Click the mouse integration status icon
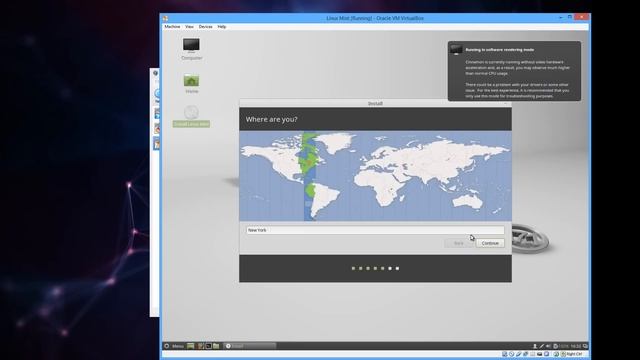The image size is (640, 360). point(556,354)
